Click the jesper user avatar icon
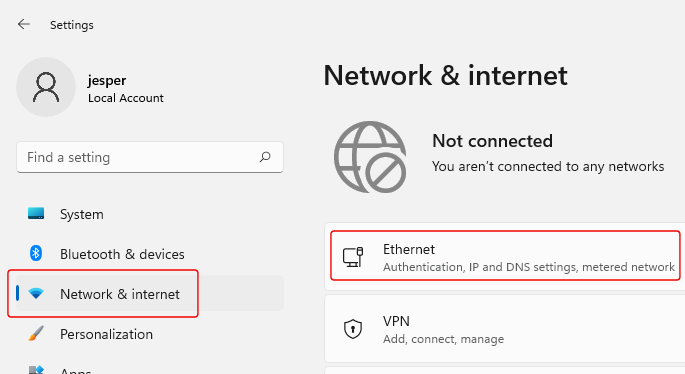 46,87
